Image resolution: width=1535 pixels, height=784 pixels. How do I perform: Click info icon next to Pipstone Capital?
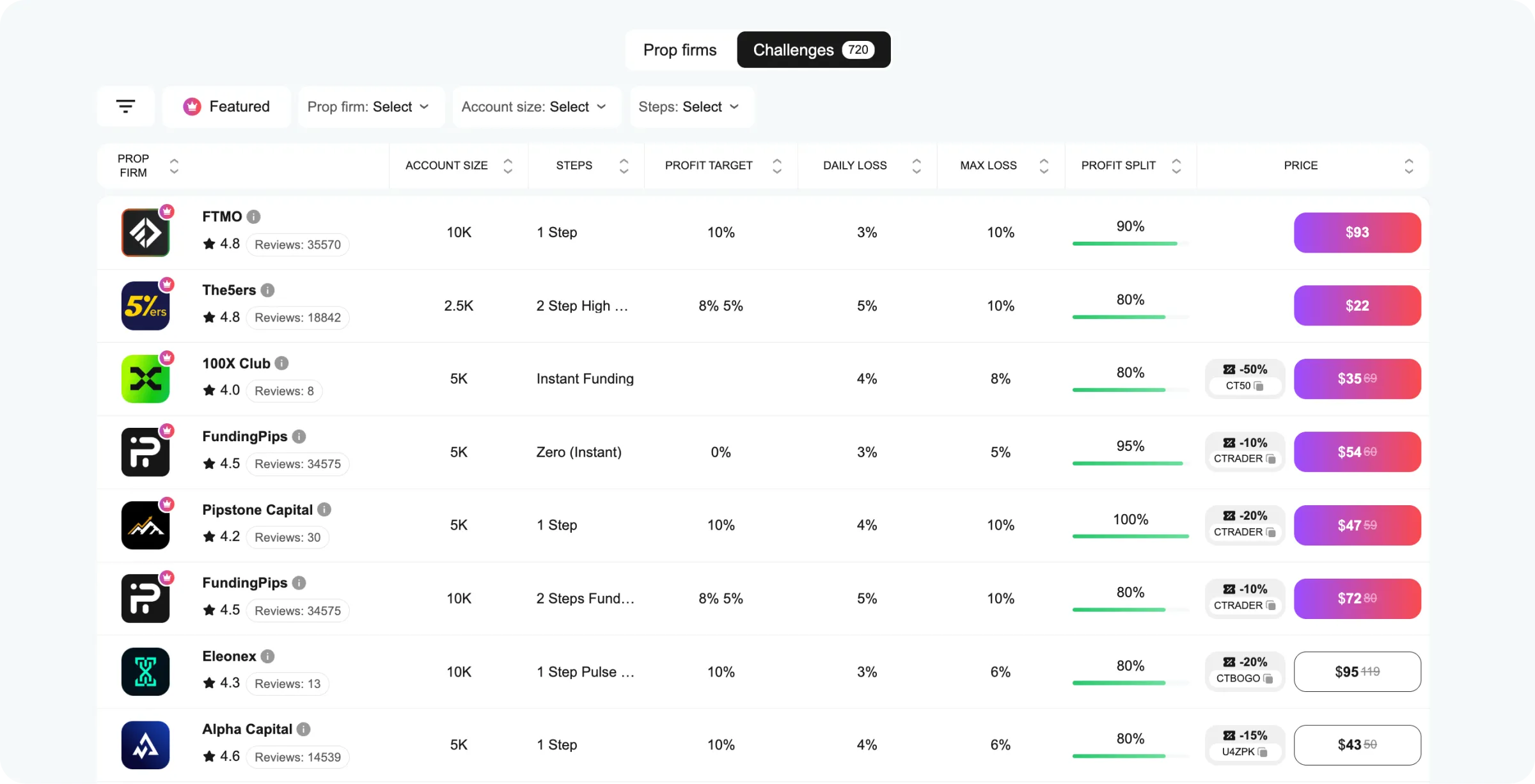pyautogui.click(x=324, y=510)
